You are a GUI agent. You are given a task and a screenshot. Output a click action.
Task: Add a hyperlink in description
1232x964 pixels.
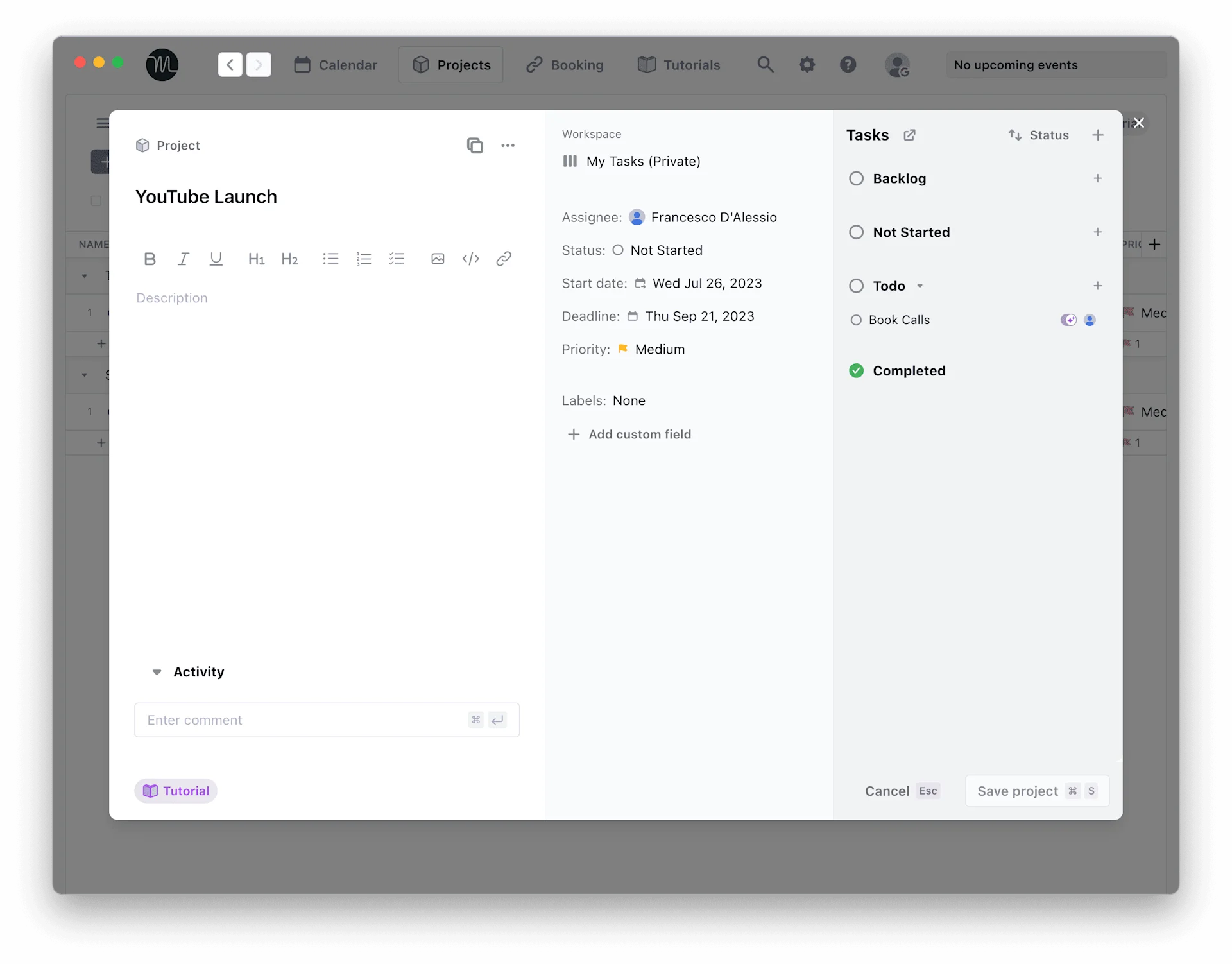[504, 259]
